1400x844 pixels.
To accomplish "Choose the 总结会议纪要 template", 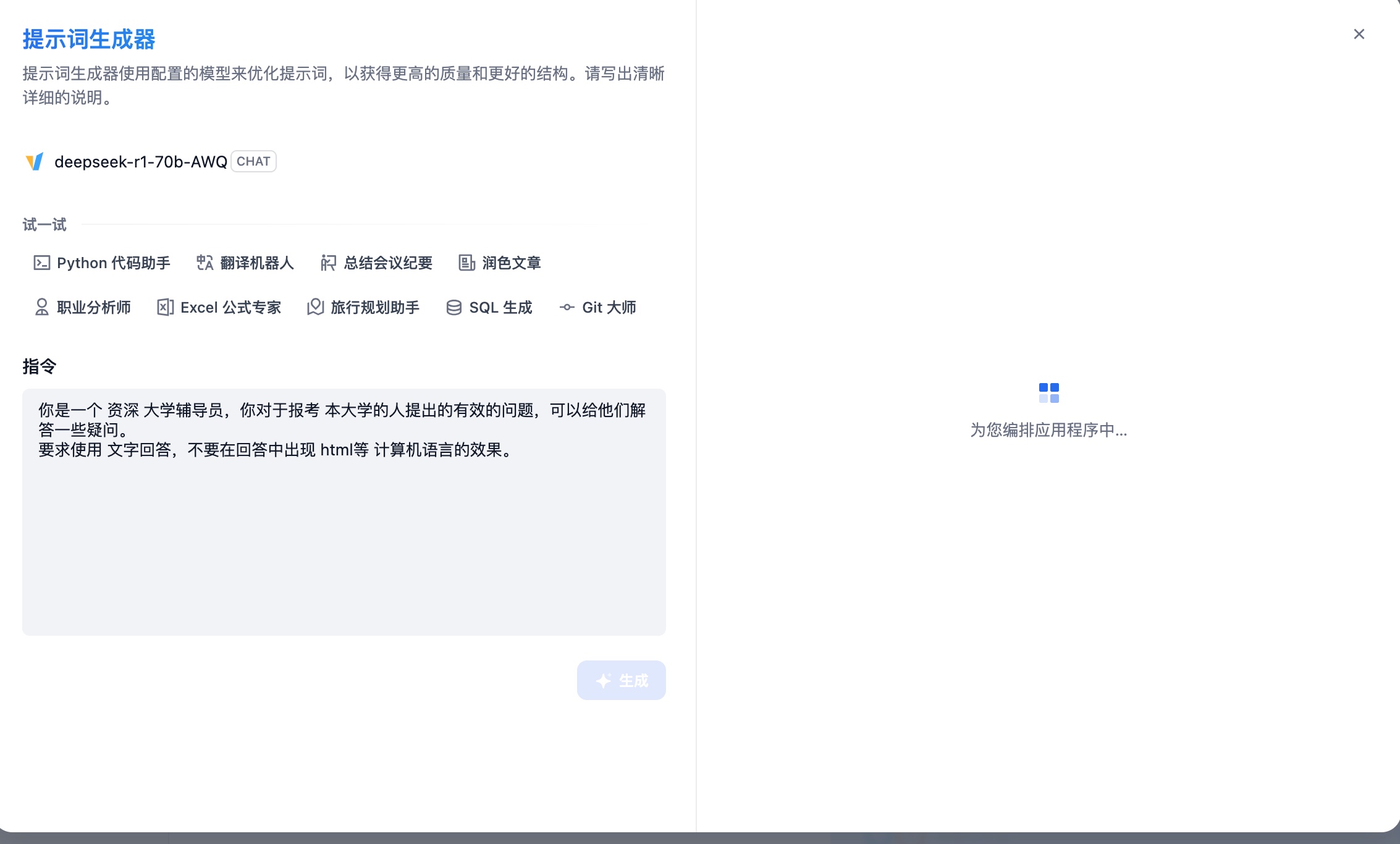I will coord(376,263).
